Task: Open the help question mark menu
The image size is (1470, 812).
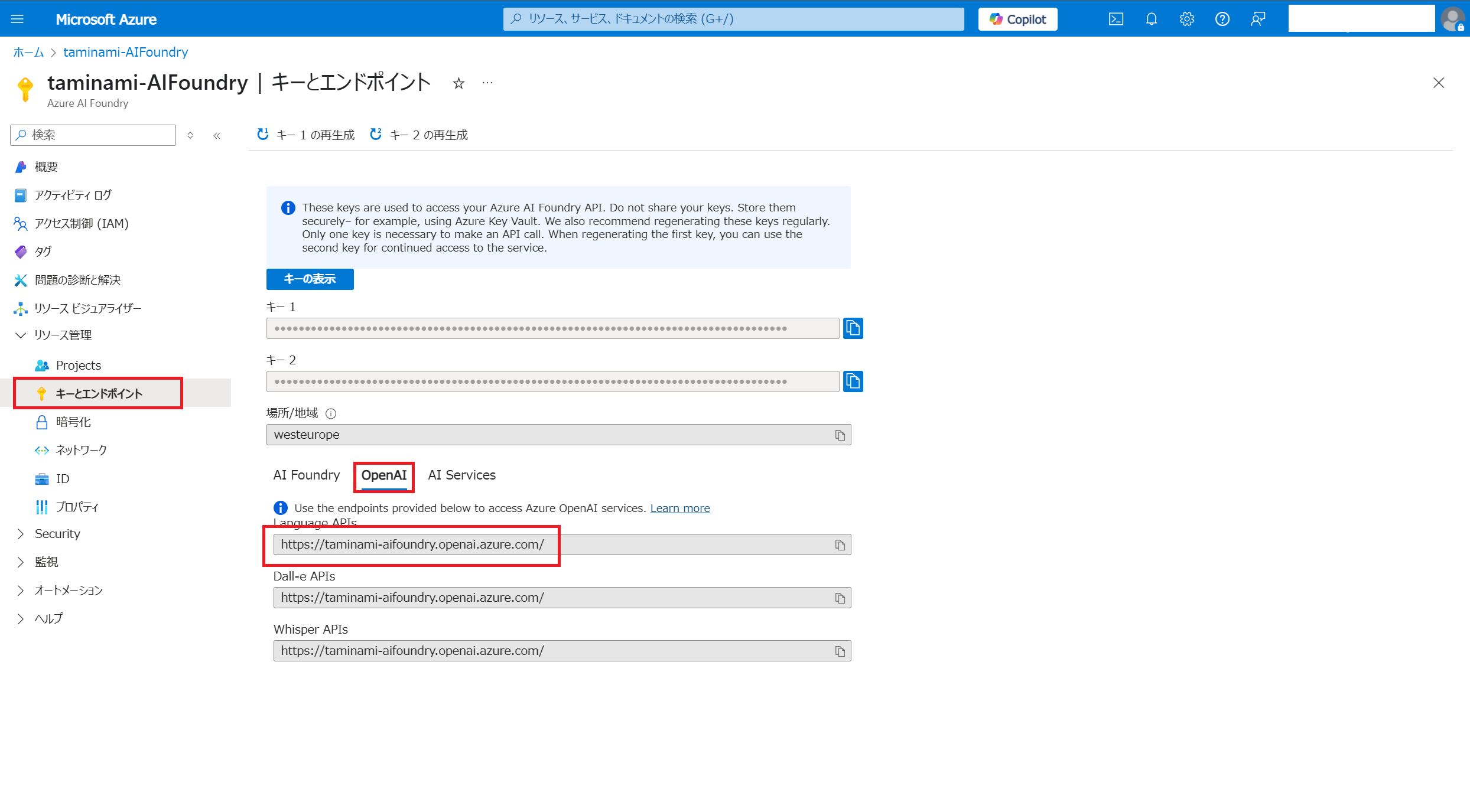Action: [1222, 19]
